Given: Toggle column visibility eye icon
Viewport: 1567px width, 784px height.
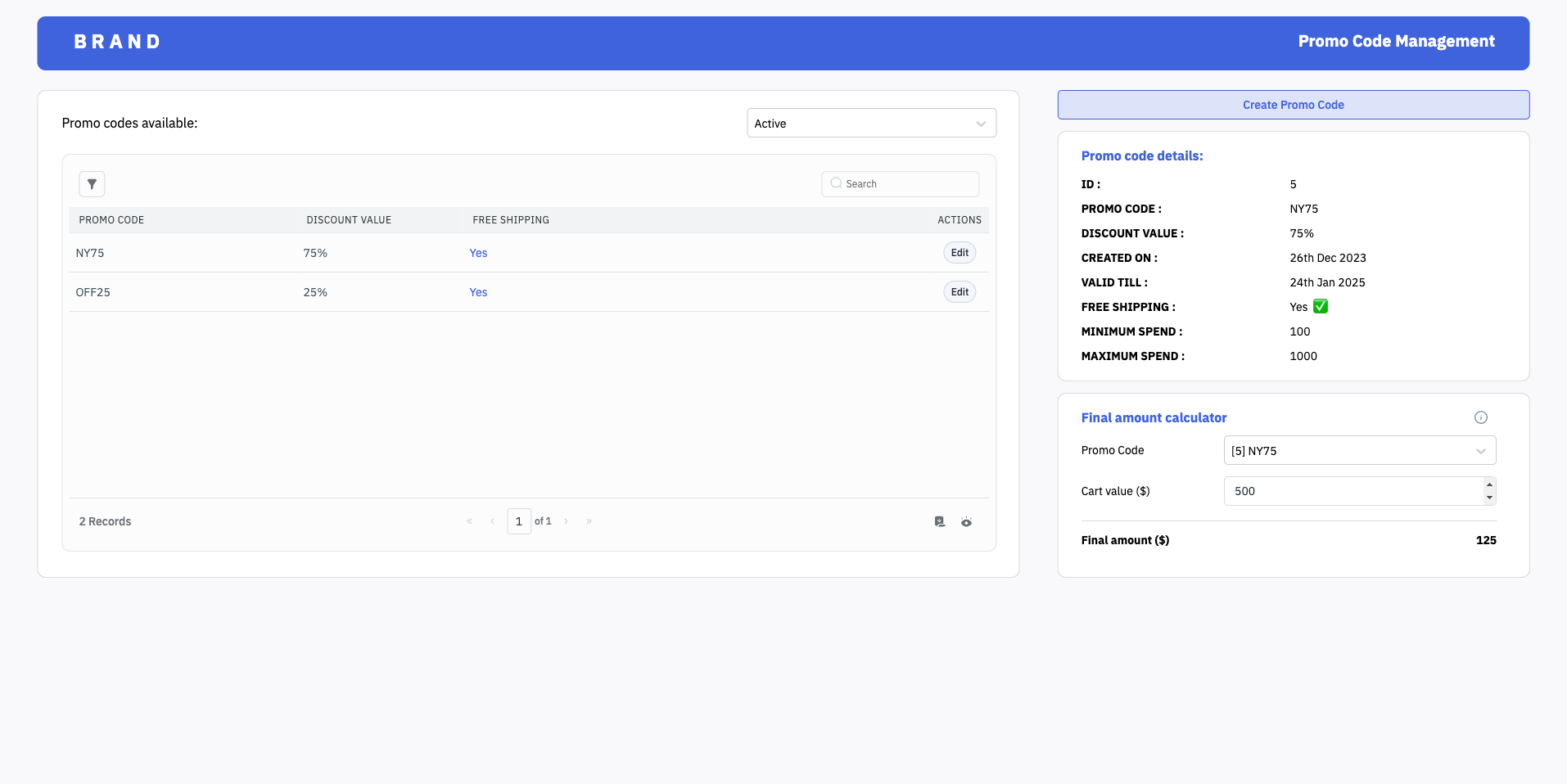Looking at the screenshot, I should click(966, 521).
